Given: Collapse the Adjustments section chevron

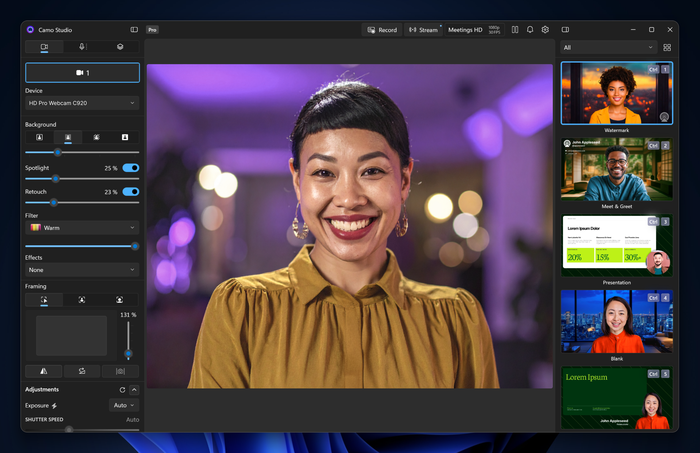Looking at the screenshot, I should click(x=134, y=390).
